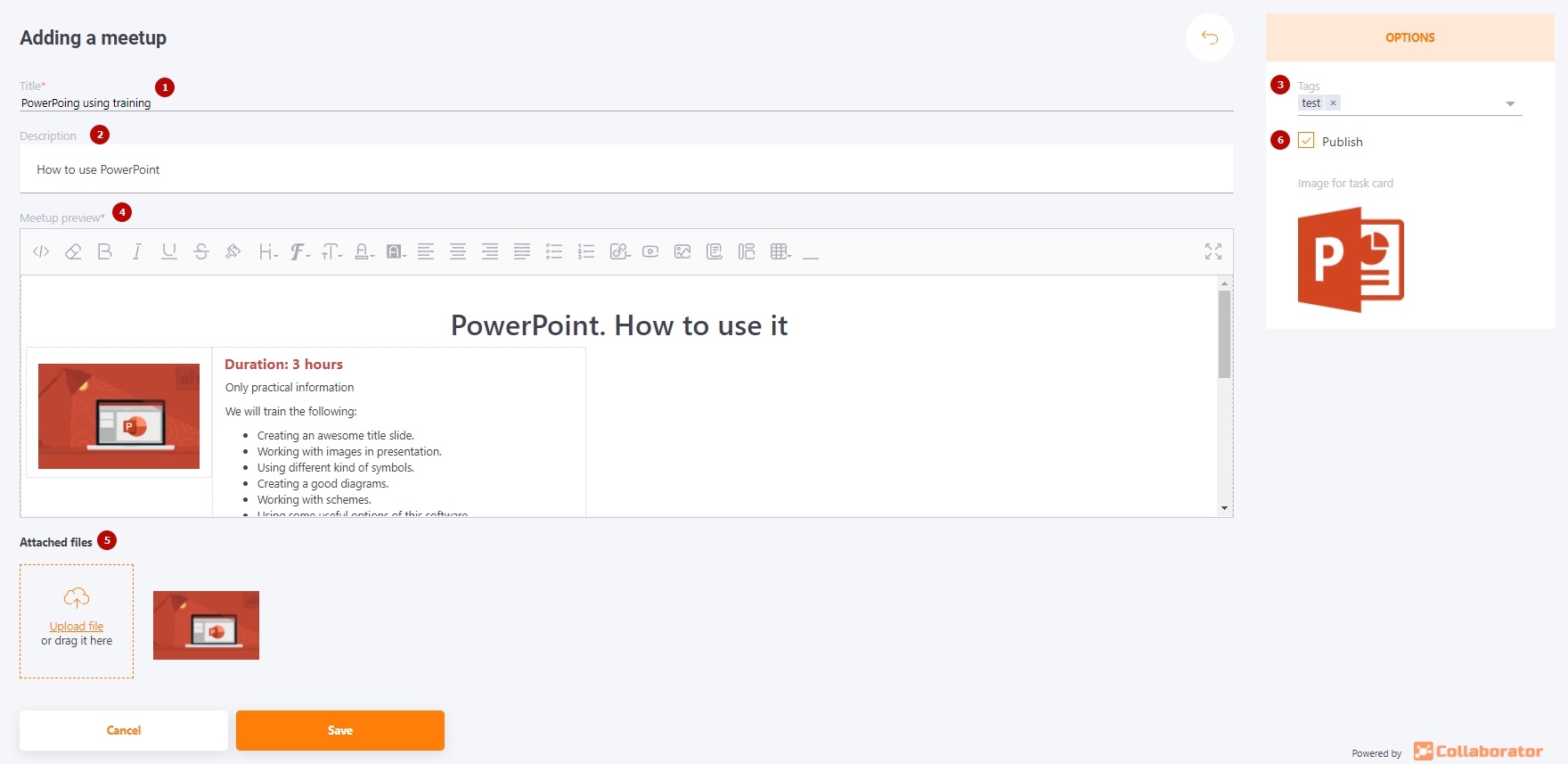Toggle bold formatting

105,252
